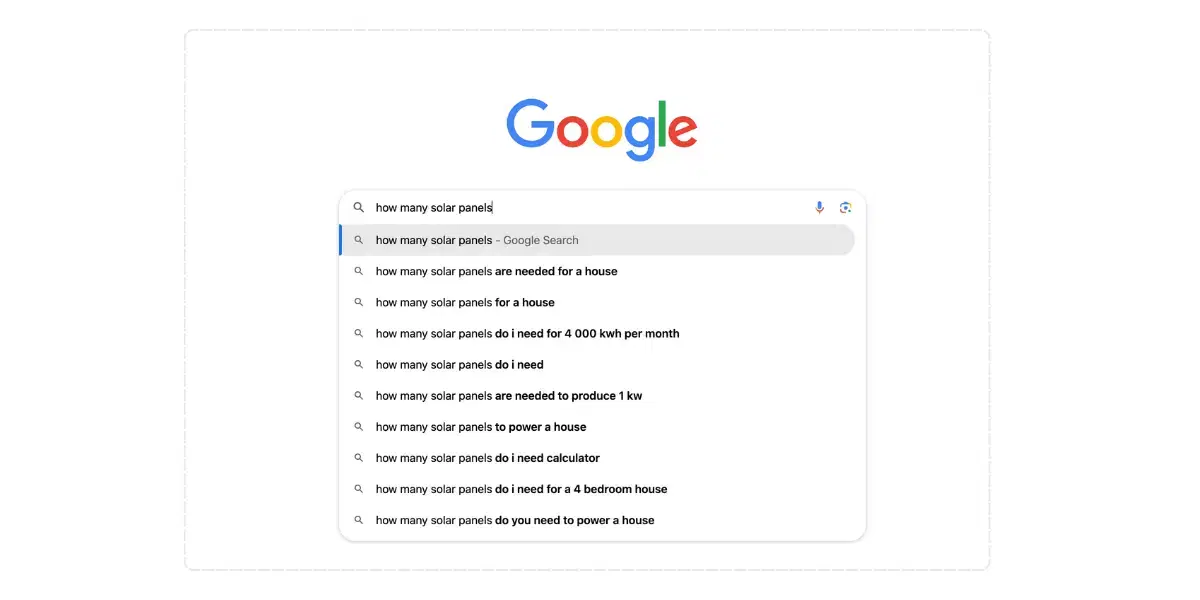Viewport: 1200px width, 600px height.
Task: Start voice search with the microphone icon
Action: tap(819, 207)
